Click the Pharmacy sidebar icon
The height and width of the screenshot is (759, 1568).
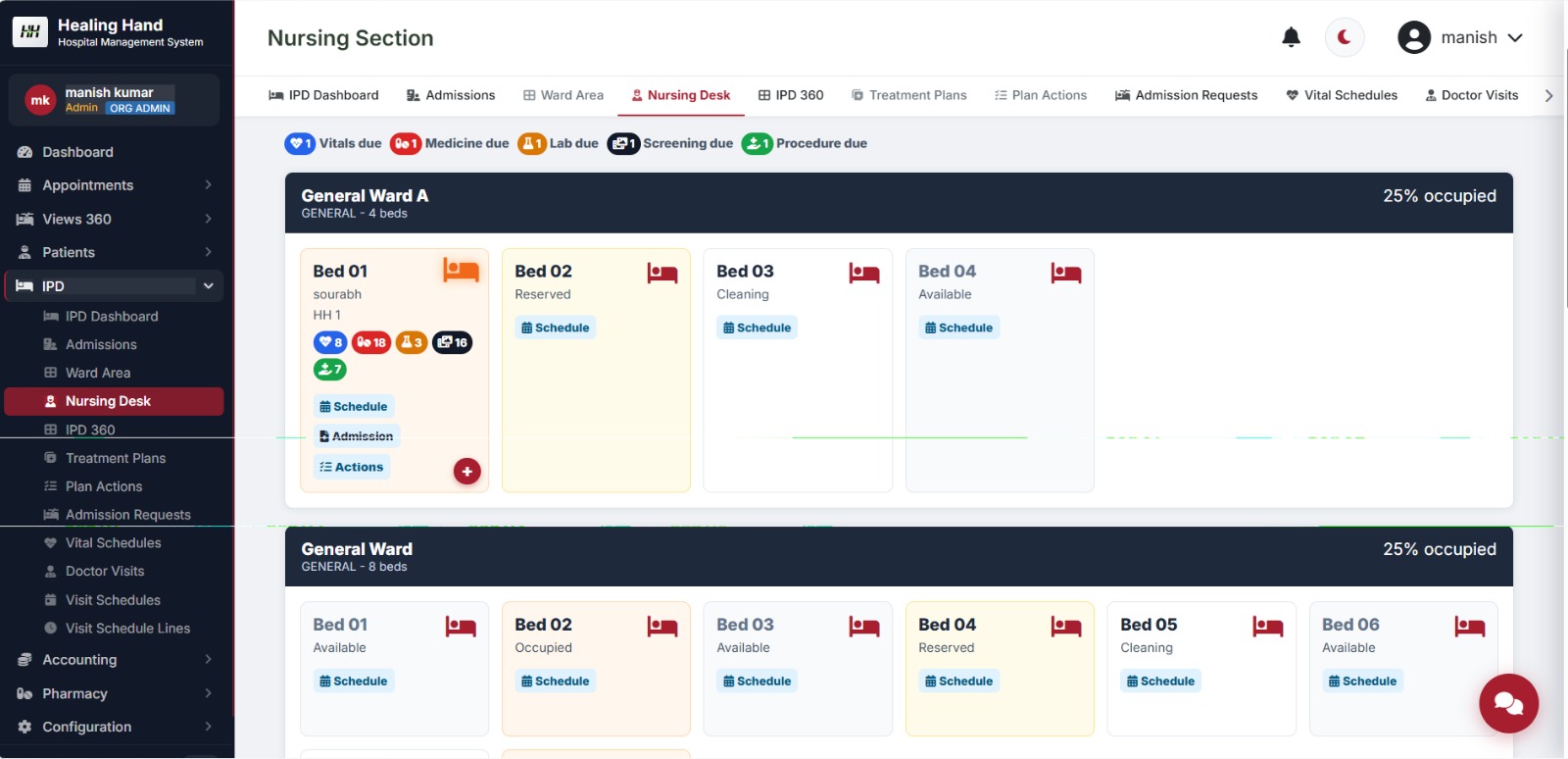(x=24, y=693)
